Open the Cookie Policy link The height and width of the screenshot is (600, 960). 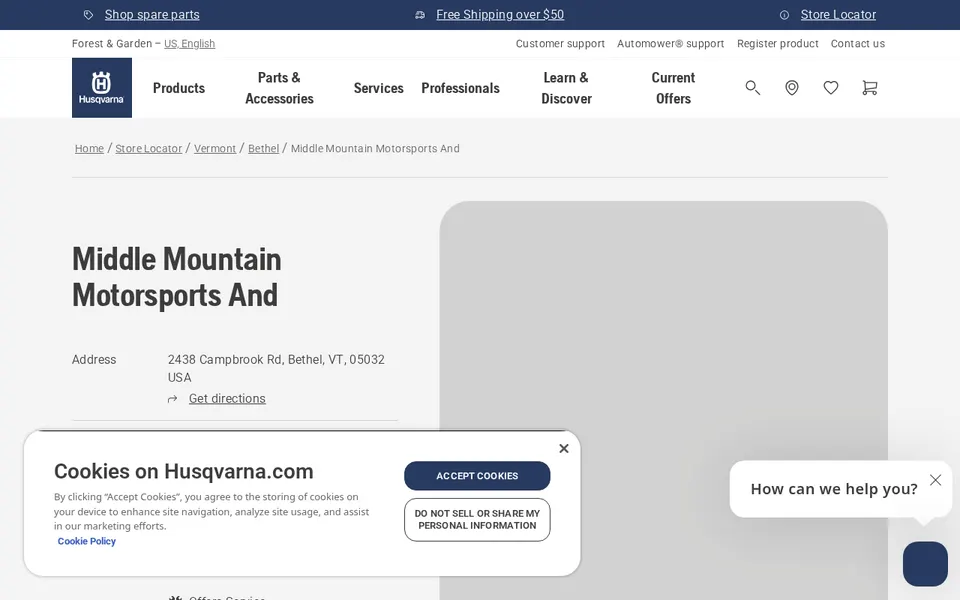(86, 541)
